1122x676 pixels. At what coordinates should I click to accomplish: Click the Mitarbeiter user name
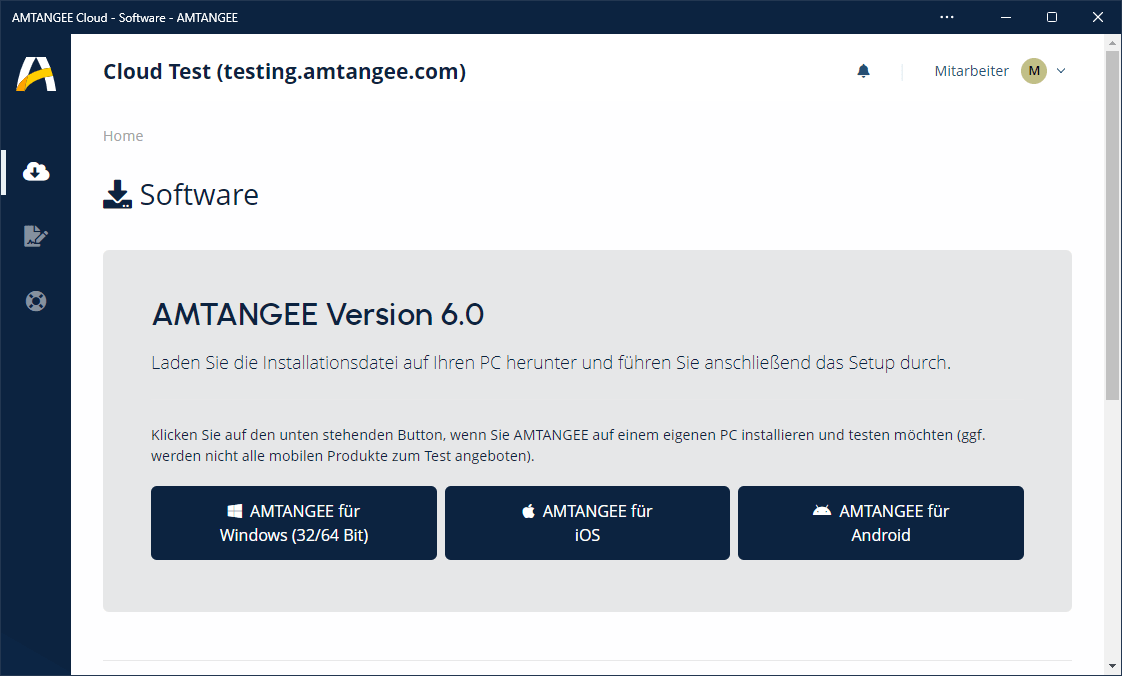click(x=971, y=71)
